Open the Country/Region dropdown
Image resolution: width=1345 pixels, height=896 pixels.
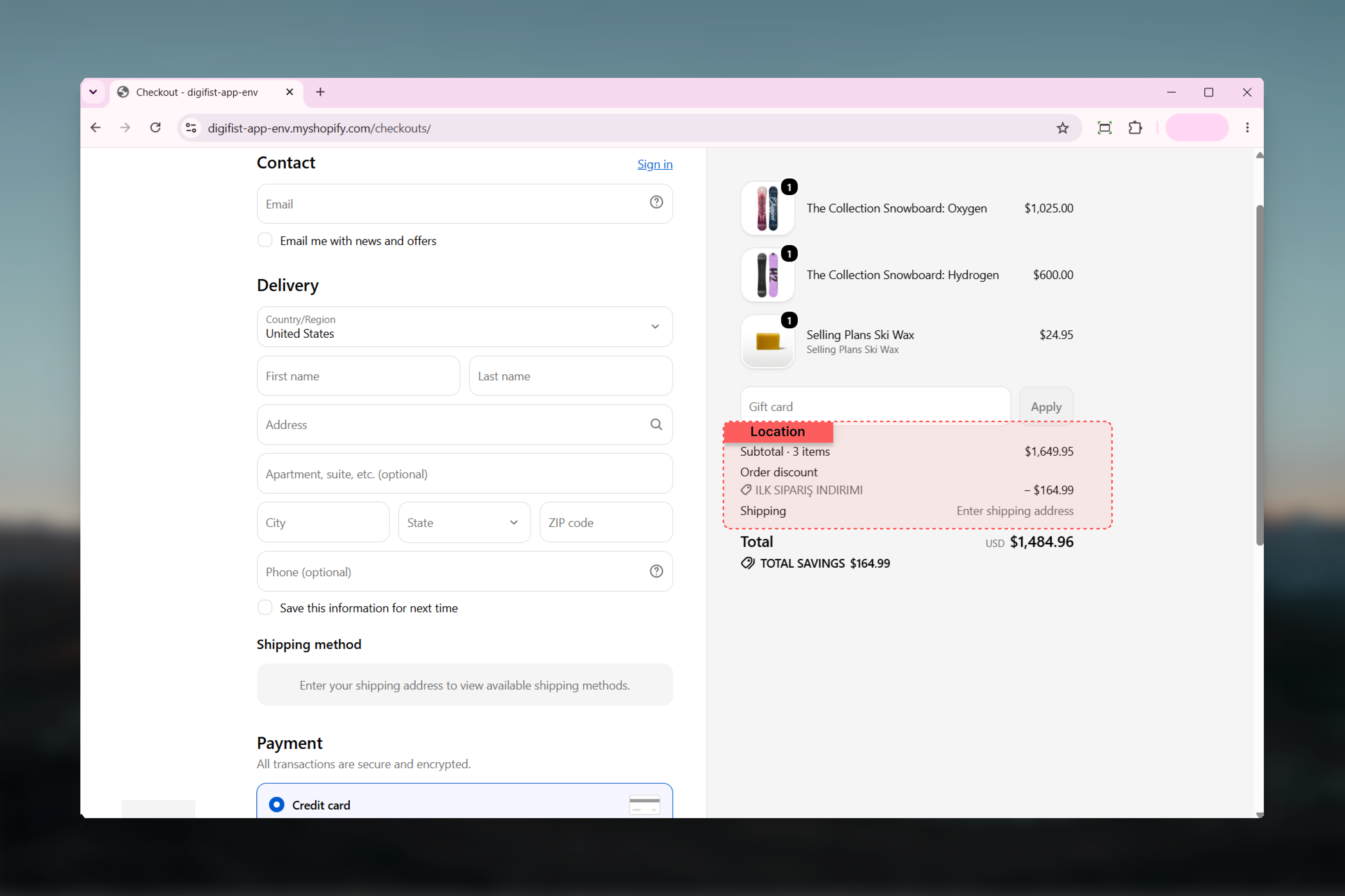(x=465, y=327)
